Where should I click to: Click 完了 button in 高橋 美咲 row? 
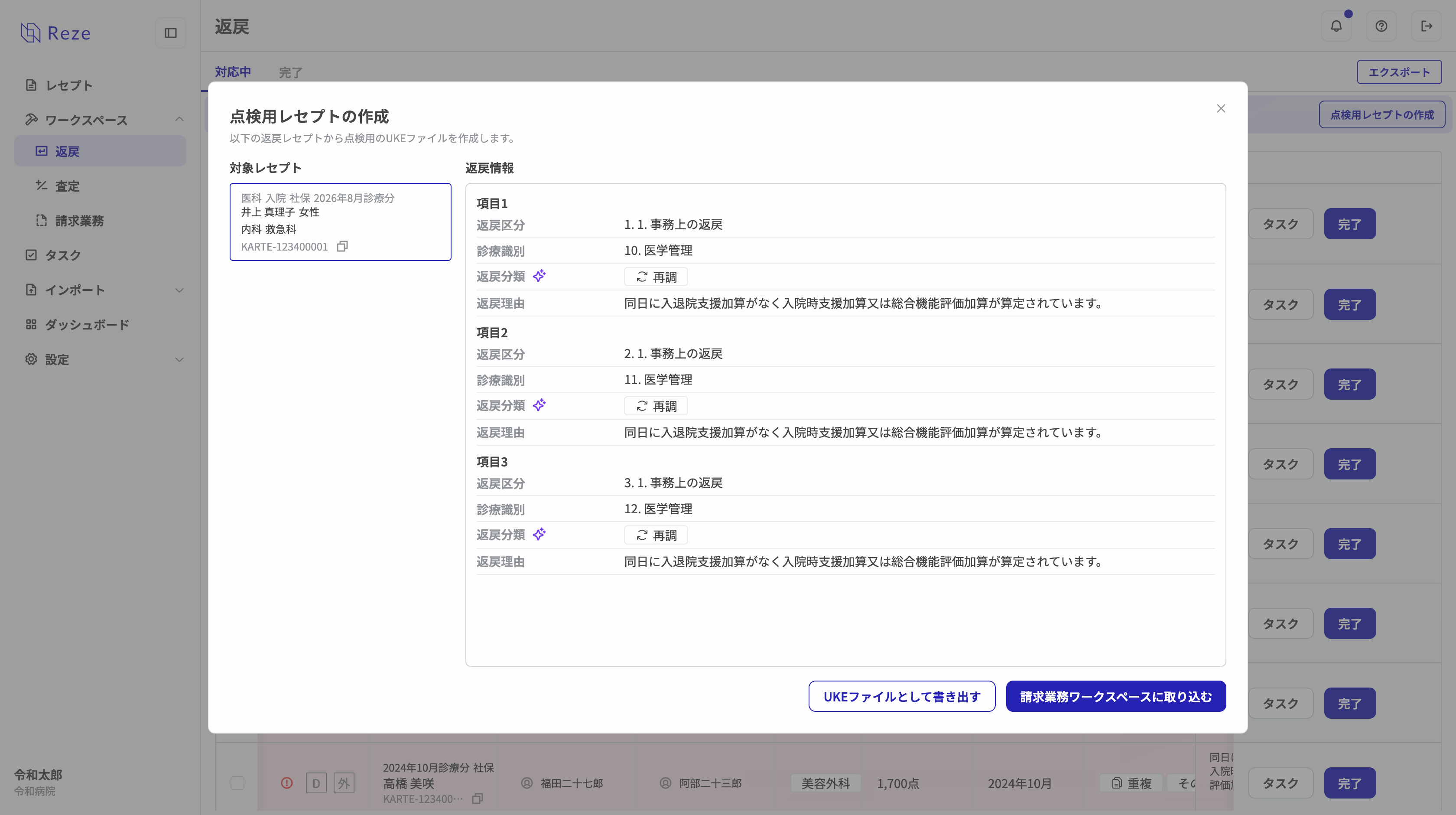[x=1350, y=783]
